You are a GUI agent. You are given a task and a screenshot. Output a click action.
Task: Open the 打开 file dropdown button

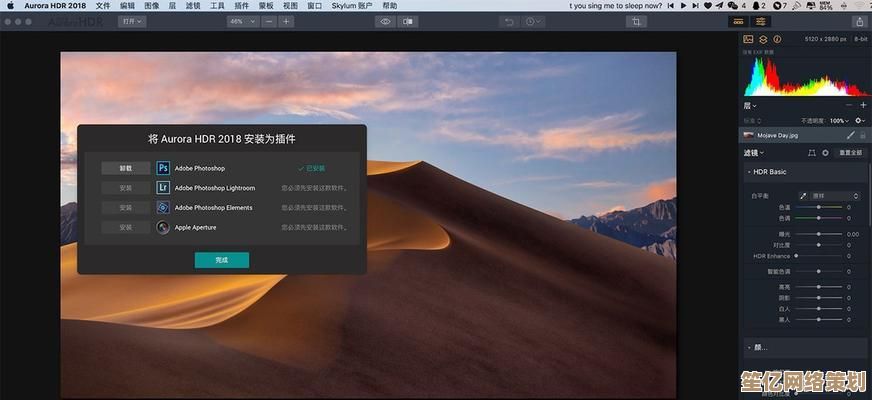[132, 22]
